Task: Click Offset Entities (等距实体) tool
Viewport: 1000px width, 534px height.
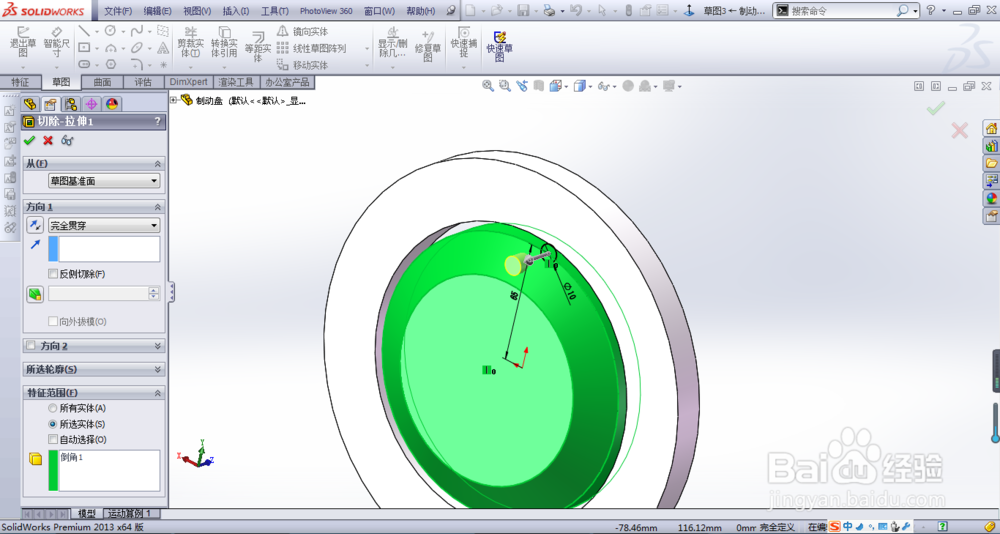Action: tap(258, 47)
